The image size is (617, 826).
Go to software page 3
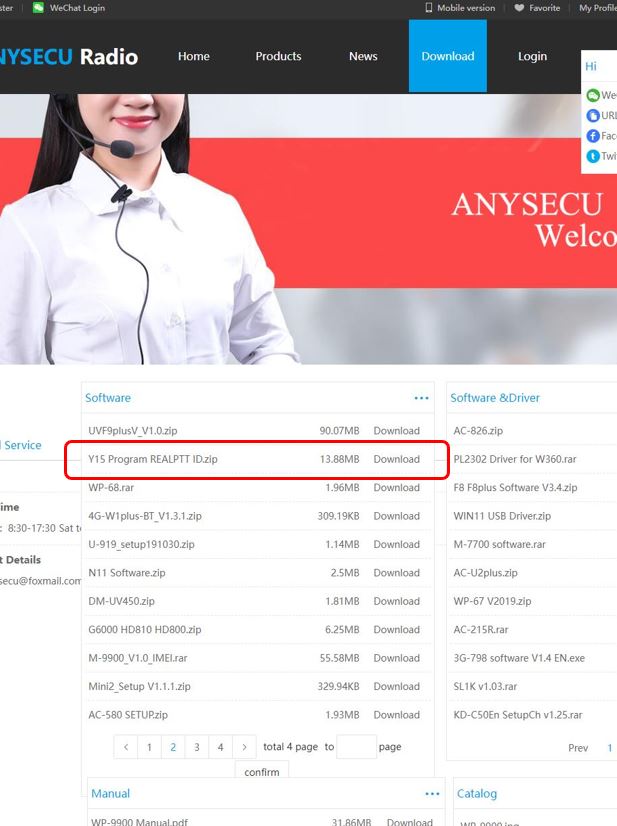pos(197,747)
